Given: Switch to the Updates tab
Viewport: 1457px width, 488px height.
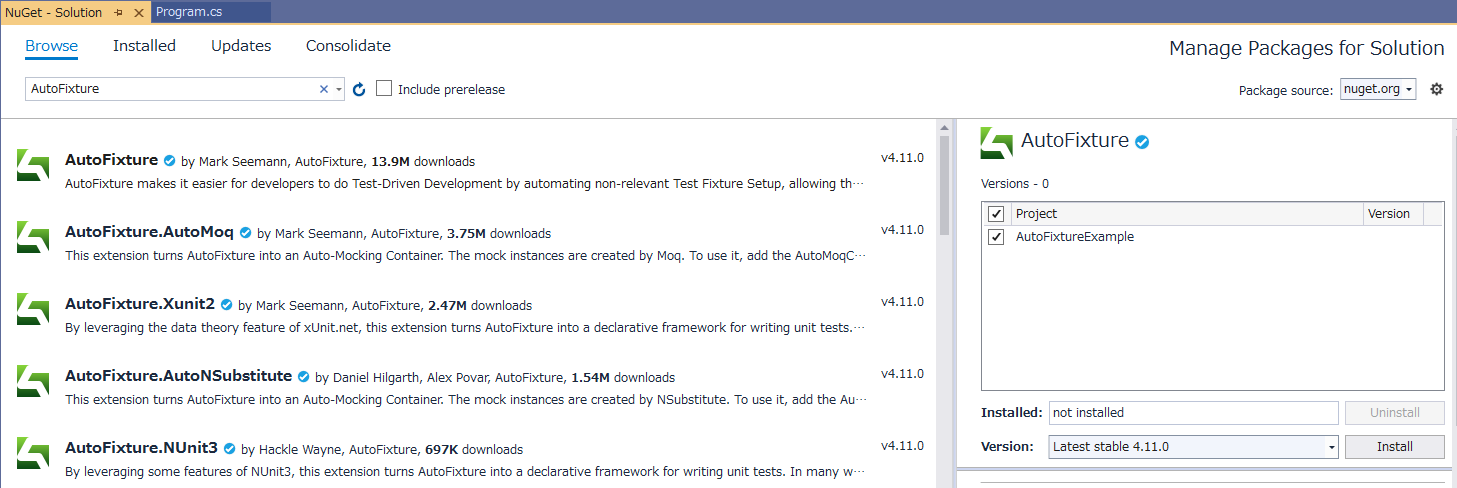Looking at the screenshot, I should click(x=241, y=46).
